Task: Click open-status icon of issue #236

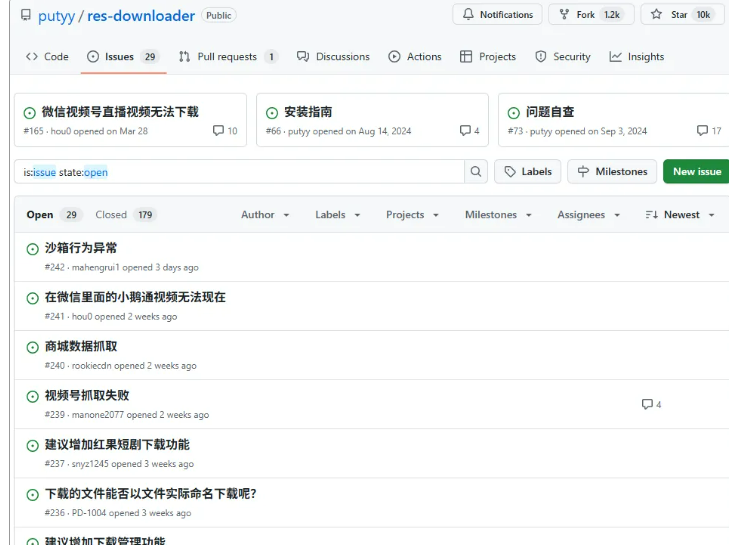Action: [x=33, y=495]
